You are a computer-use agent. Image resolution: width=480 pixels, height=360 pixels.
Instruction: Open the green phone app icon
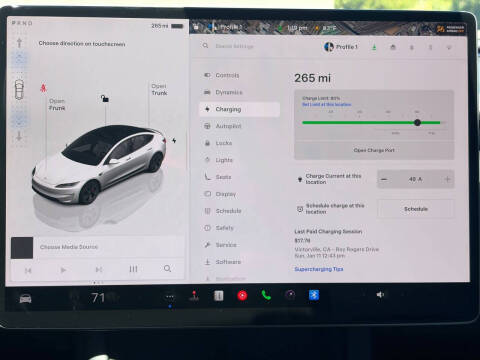point(266,295)
